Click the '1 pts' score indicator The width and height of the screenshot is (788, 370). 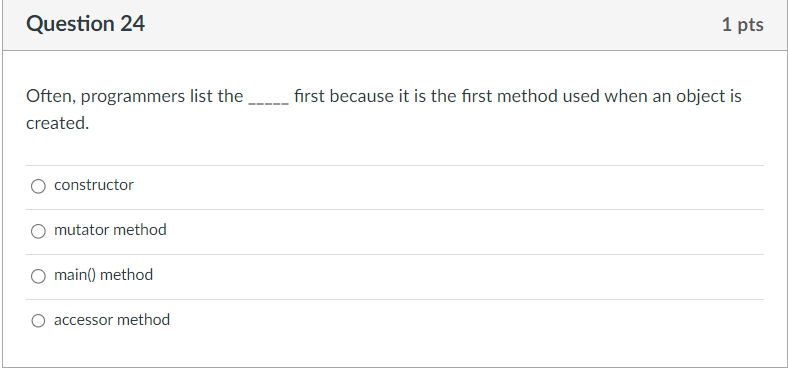(742, 25)
